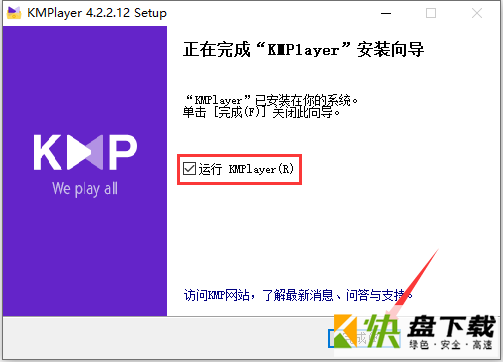Image resolution: width=503 pixels, height=362 pixels.
Task: Click the KMP We play all logo
Action: point(85,165)
